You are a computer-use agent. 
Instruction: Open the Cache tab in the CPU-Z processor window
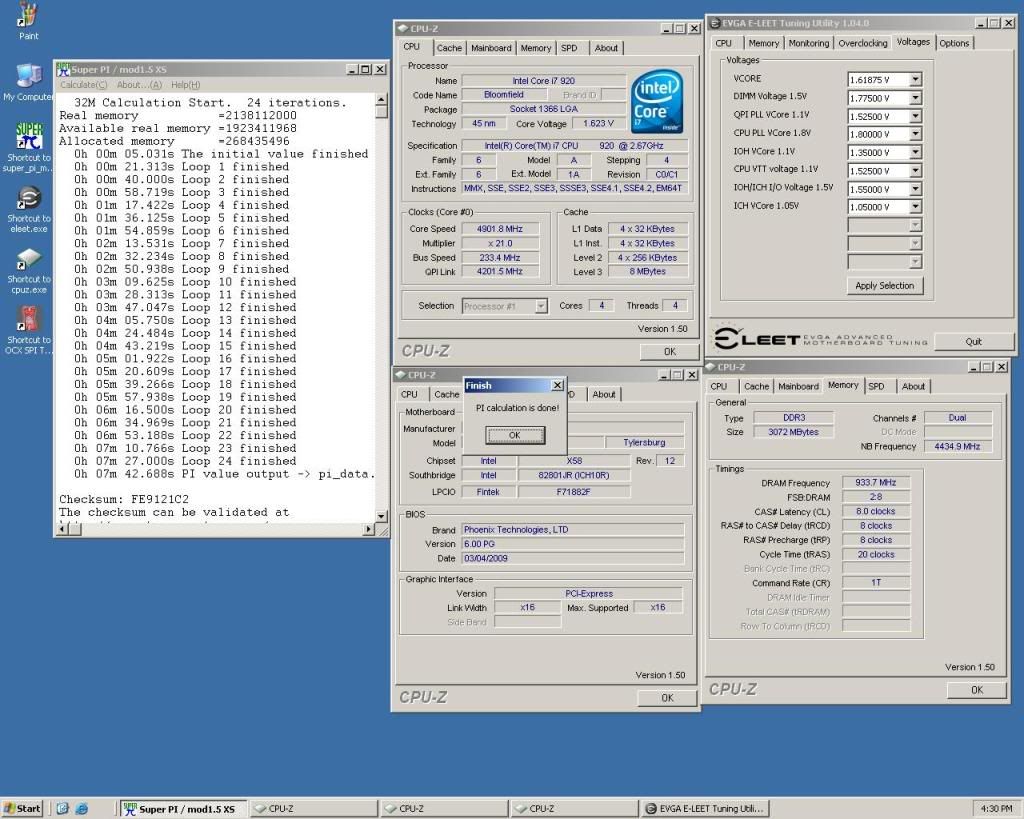tap(449, 48)
